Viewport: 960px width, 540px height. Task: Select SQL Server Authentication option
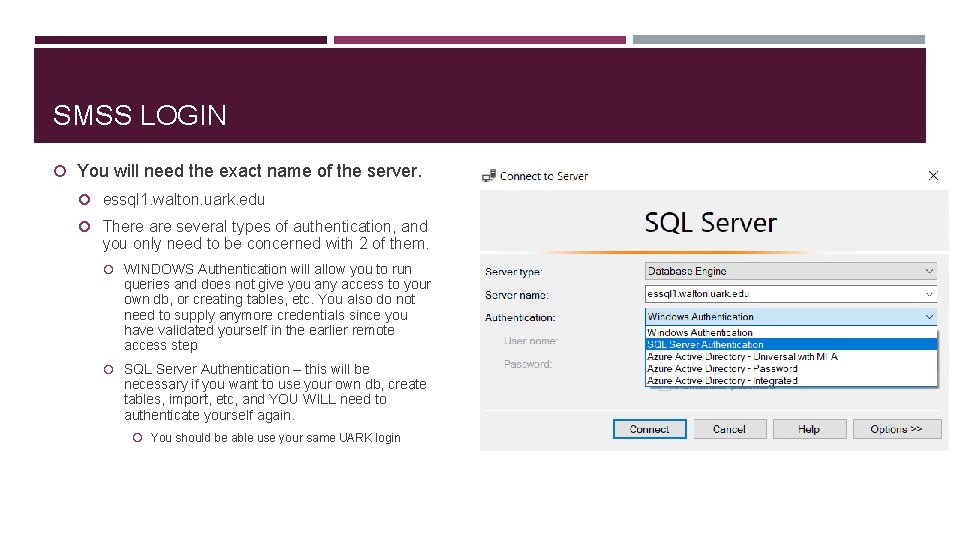791,344
